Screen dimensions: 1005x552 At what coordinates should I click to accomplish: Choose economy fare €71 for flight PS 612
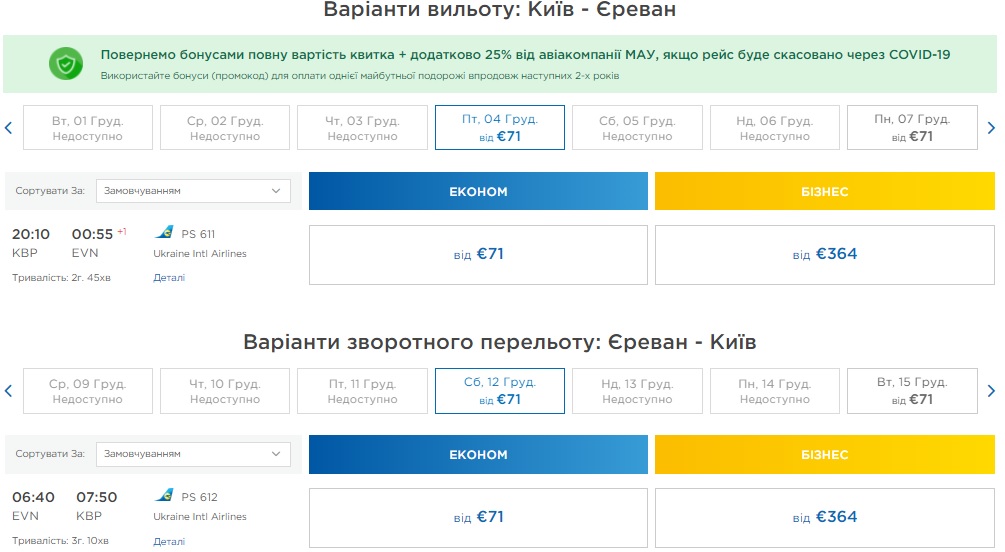point(478,517)
